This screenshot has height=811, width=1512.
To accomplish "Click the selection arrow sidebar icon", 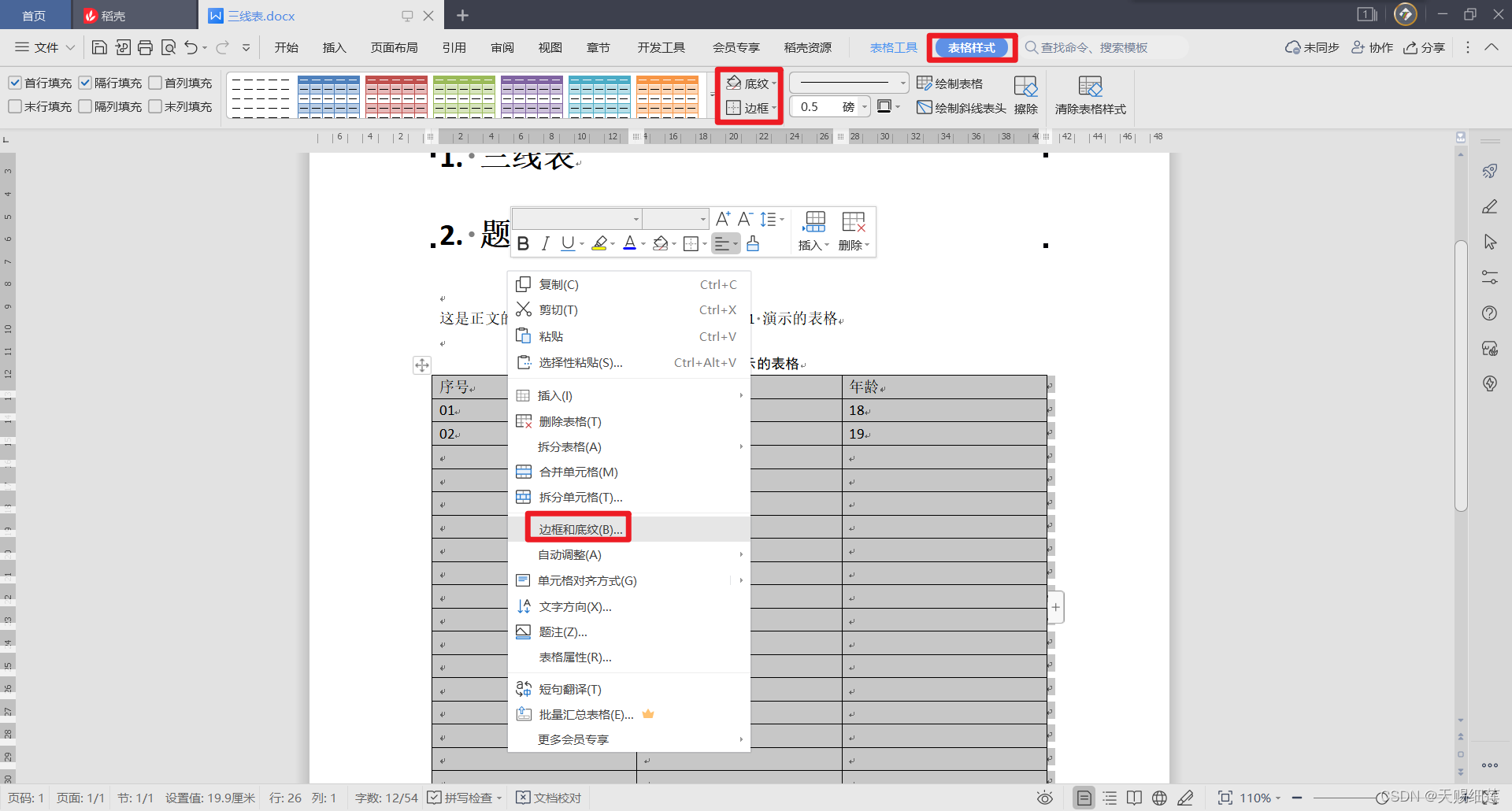I will [1490, 242].
